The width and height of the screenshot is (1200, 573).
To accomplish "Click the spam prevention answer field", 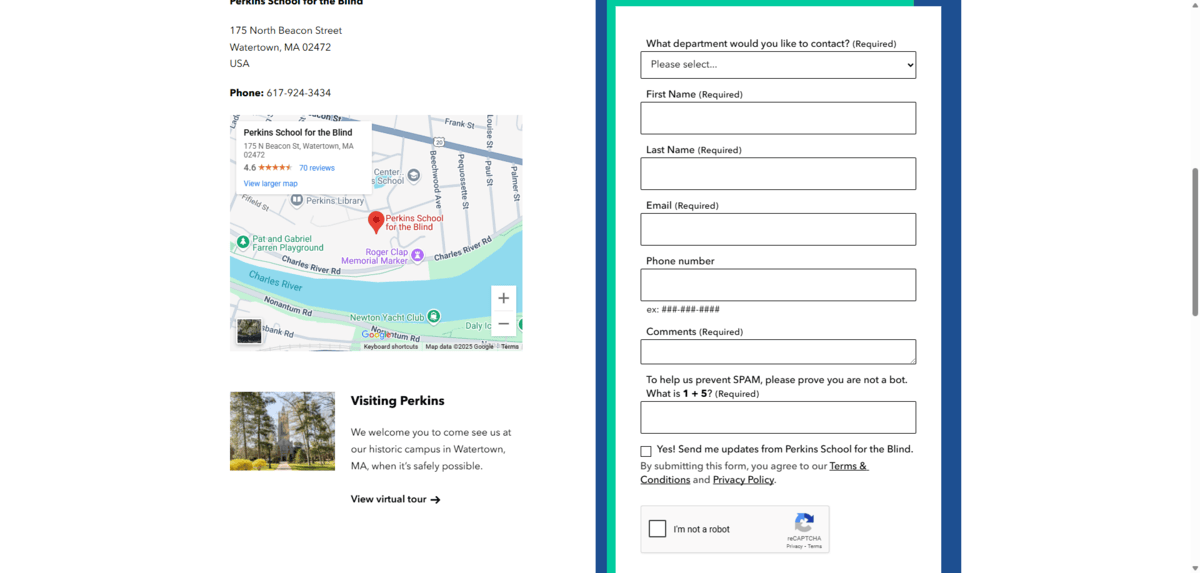I will click(778, 417).
